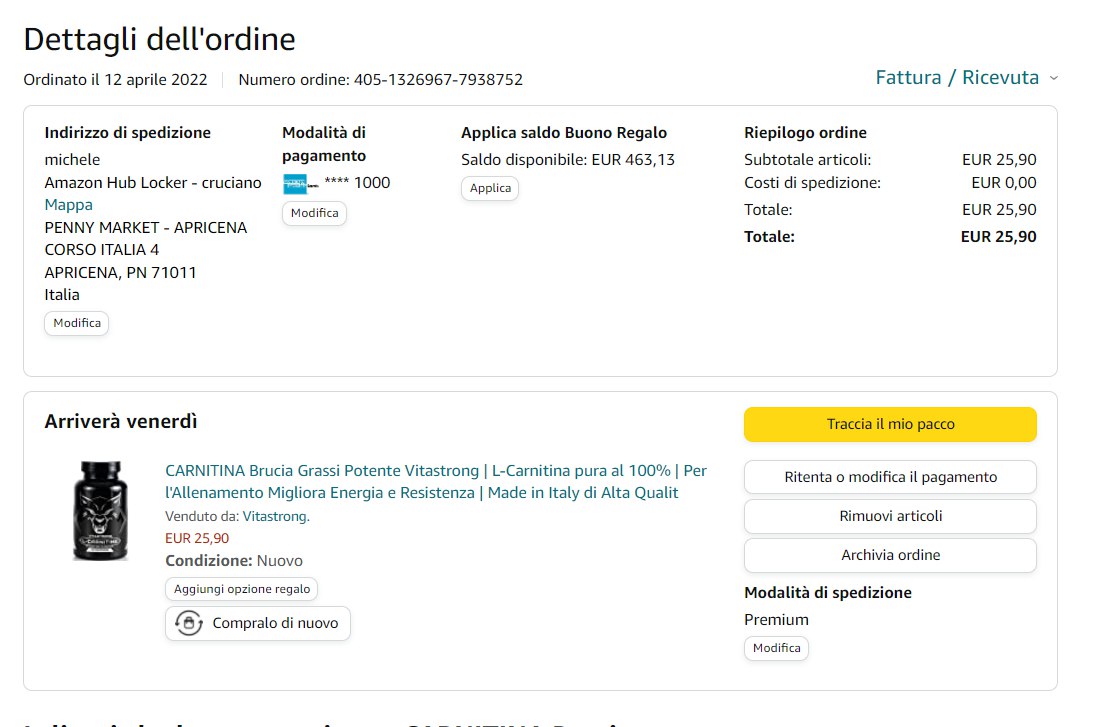1096x727 pixels.
Task: Click the text Ordinato il 12 aprile 2022
Action: 115,80
